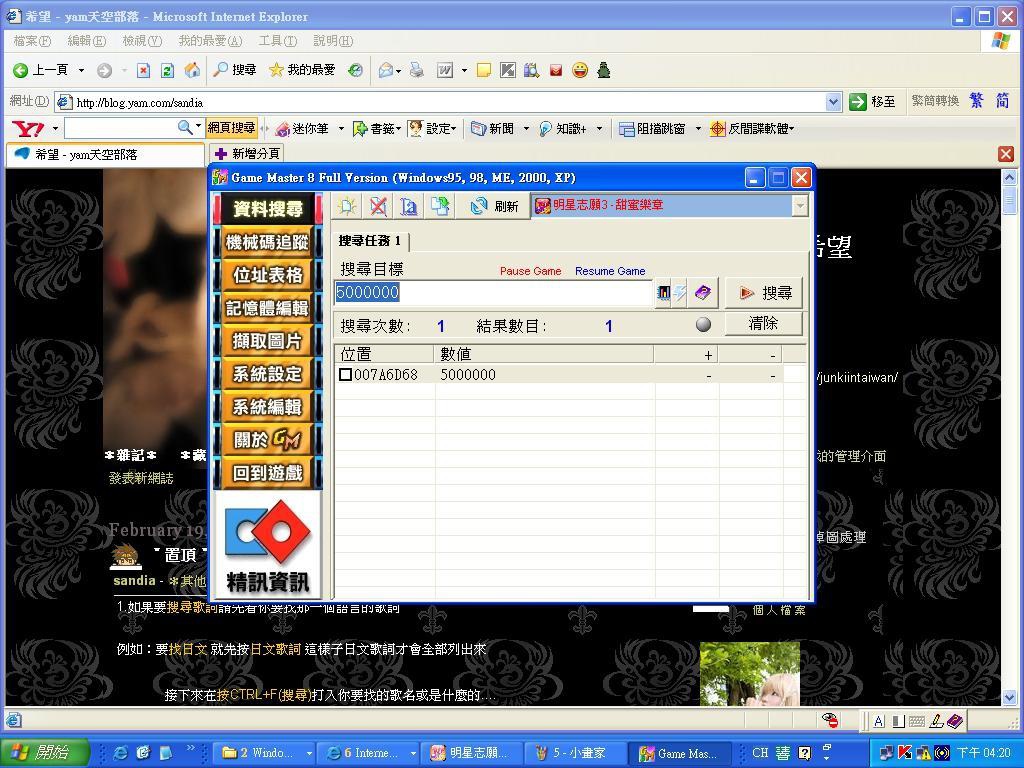The image size is (1024, 768).
Task: Click the purple help book icon beside search field
Action: pos(703,293)
